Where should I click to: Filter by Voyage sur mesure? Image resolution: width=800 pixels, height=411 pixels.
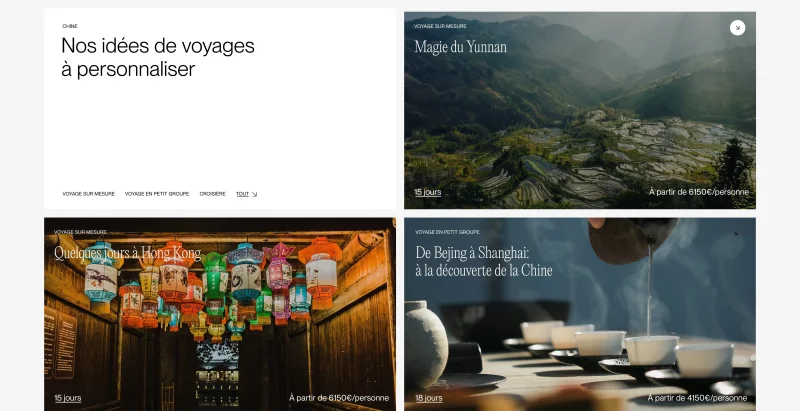pyautogui.click(x=88, y=194)
